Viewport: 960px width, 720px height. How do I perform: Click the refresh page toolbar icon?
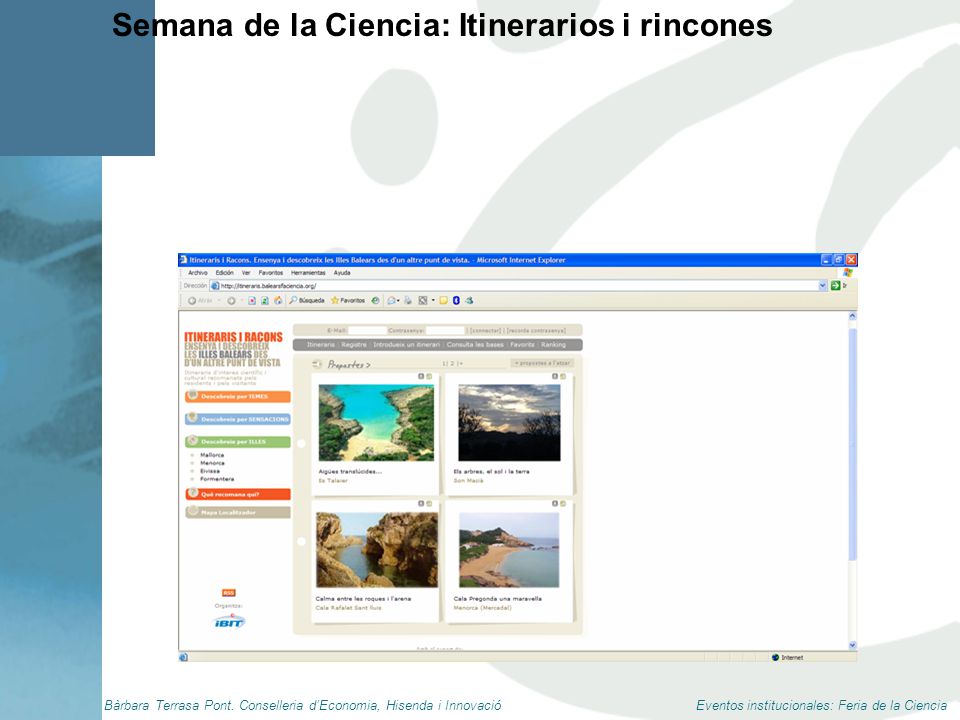[x=264, y=301]
